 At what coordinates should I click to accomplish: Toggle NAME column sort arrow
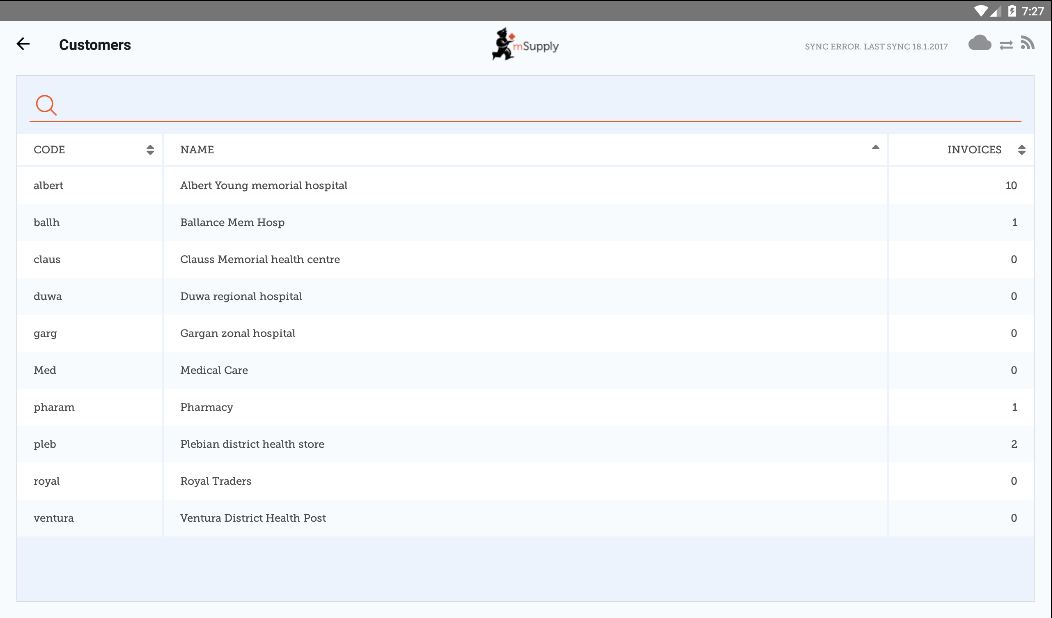click(875, 147)
